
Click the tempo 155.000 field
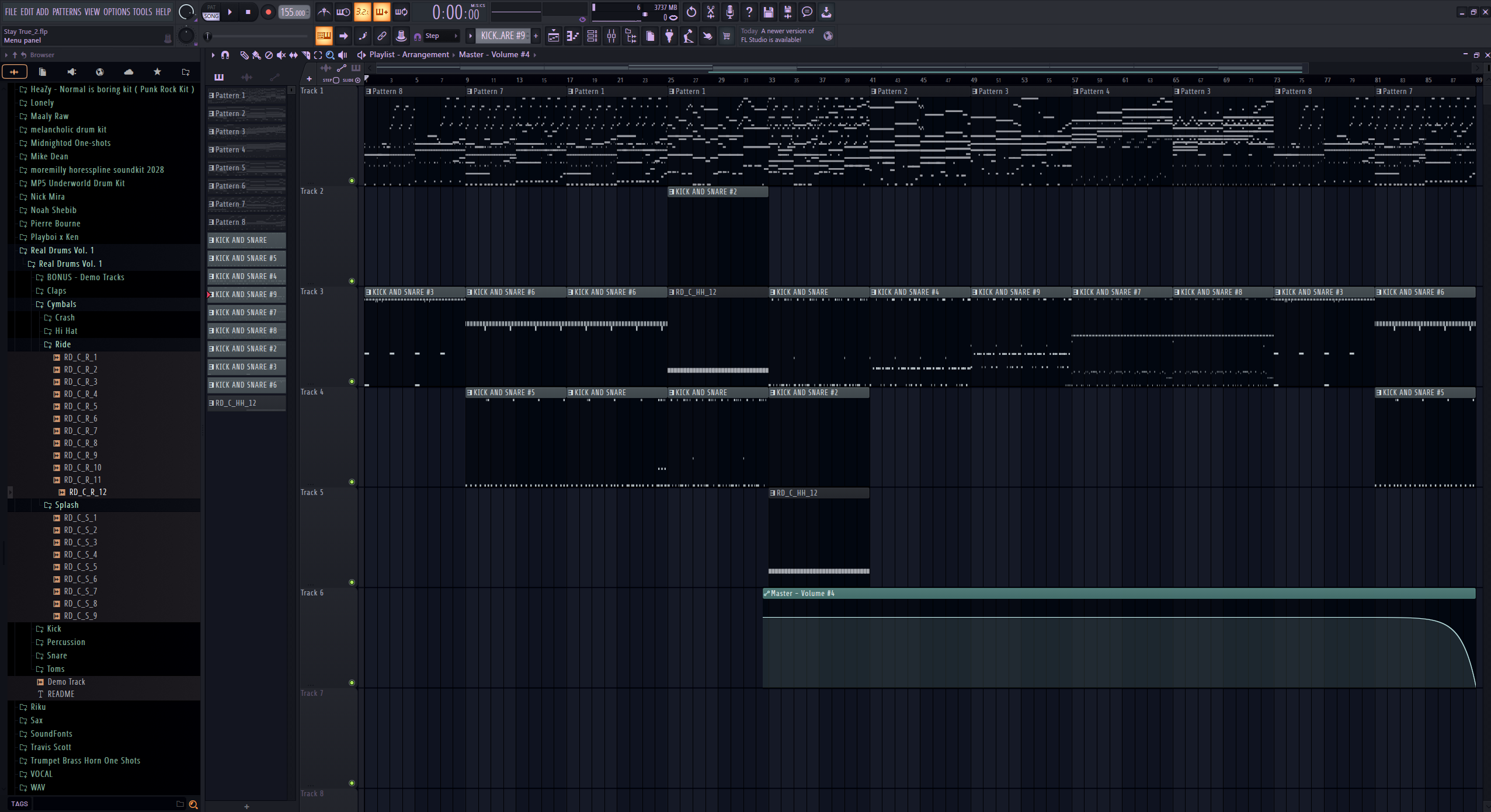coord(294,12)
